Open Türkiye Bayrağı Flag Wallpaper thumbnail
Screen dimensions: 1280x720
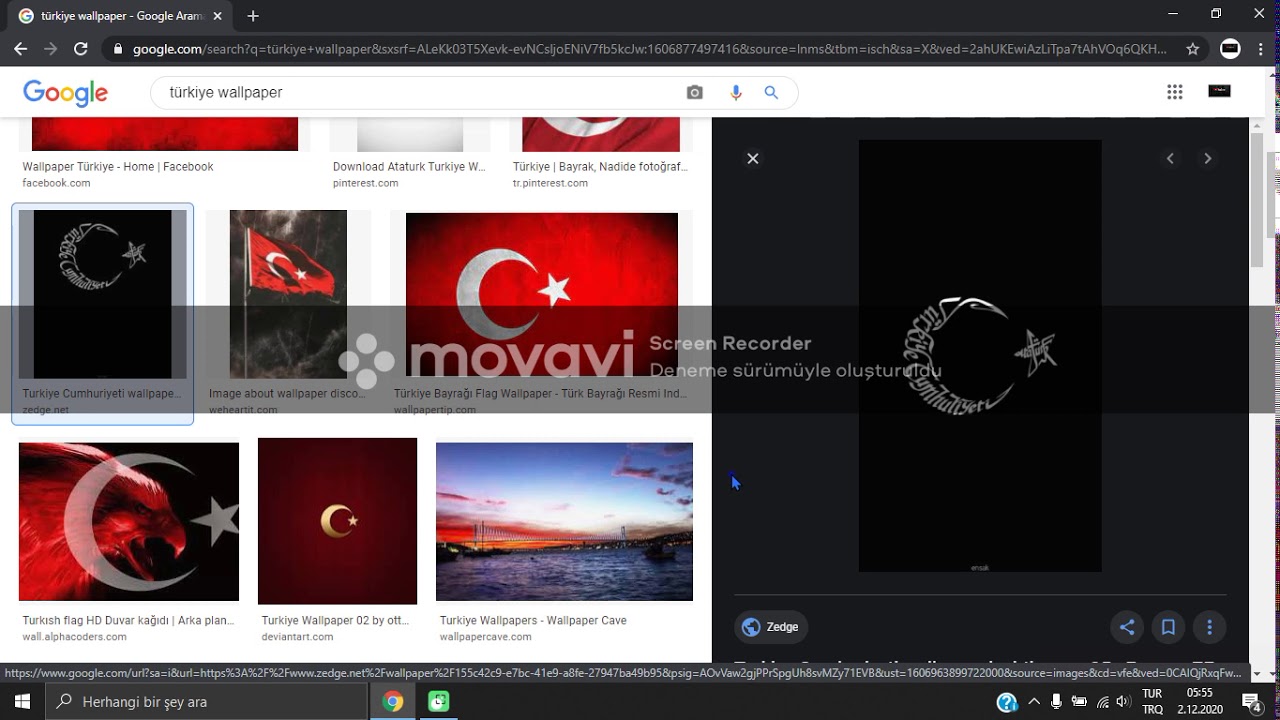(x=542, y=294)
